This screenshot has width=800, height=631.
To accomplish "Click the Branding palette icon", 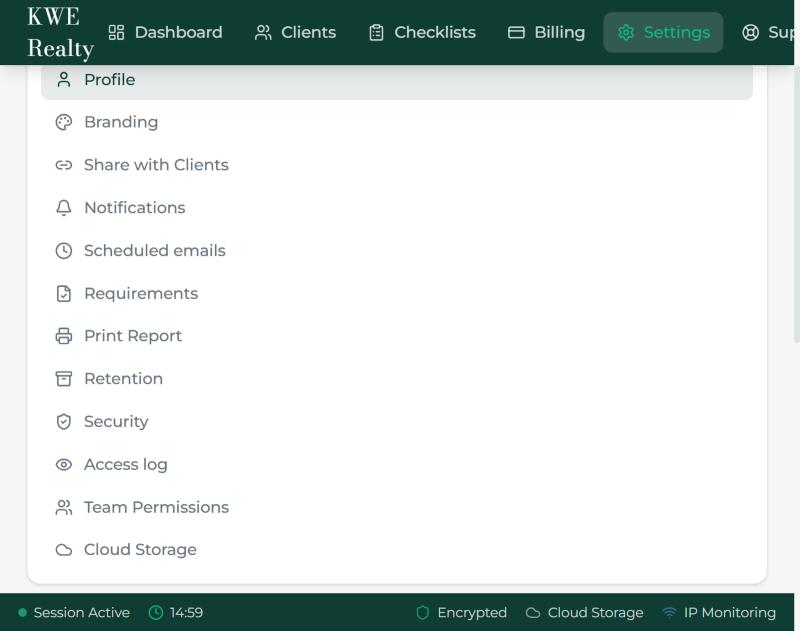I will pos(64,122).
